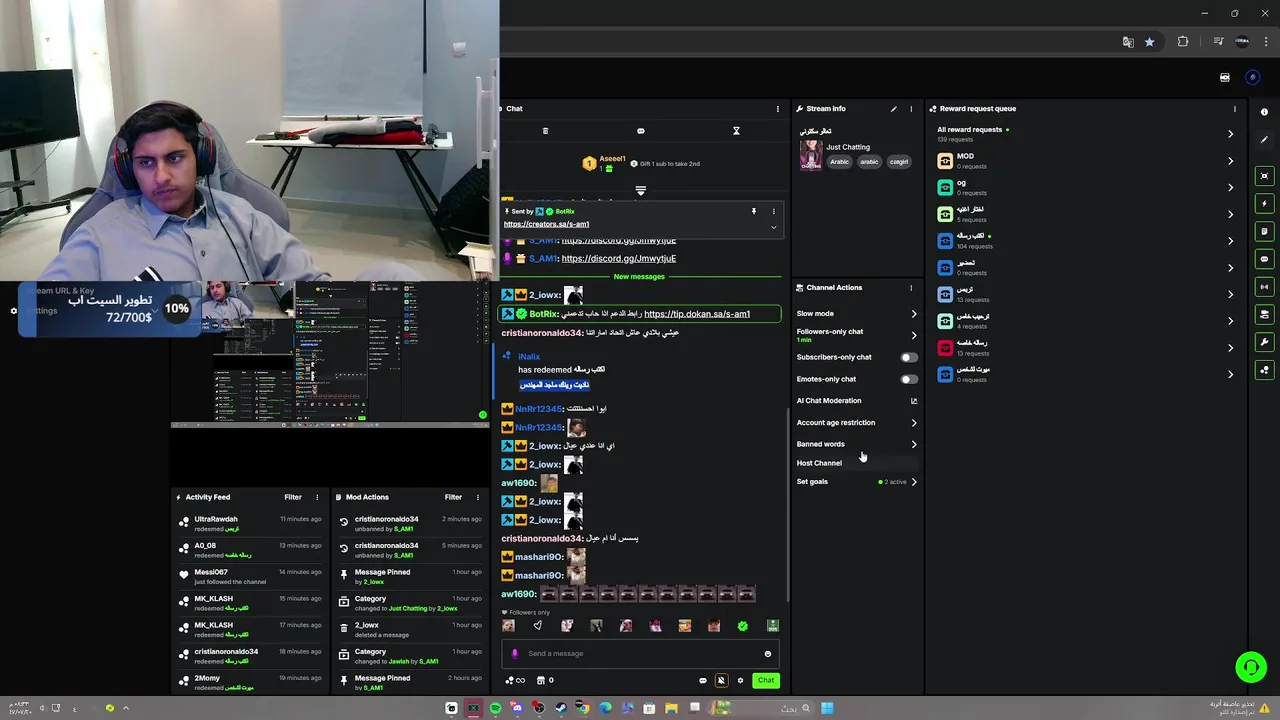Click the broadcast signal icon in sidebar
The image size is (1280, 720).
[x=1264, y=287]
